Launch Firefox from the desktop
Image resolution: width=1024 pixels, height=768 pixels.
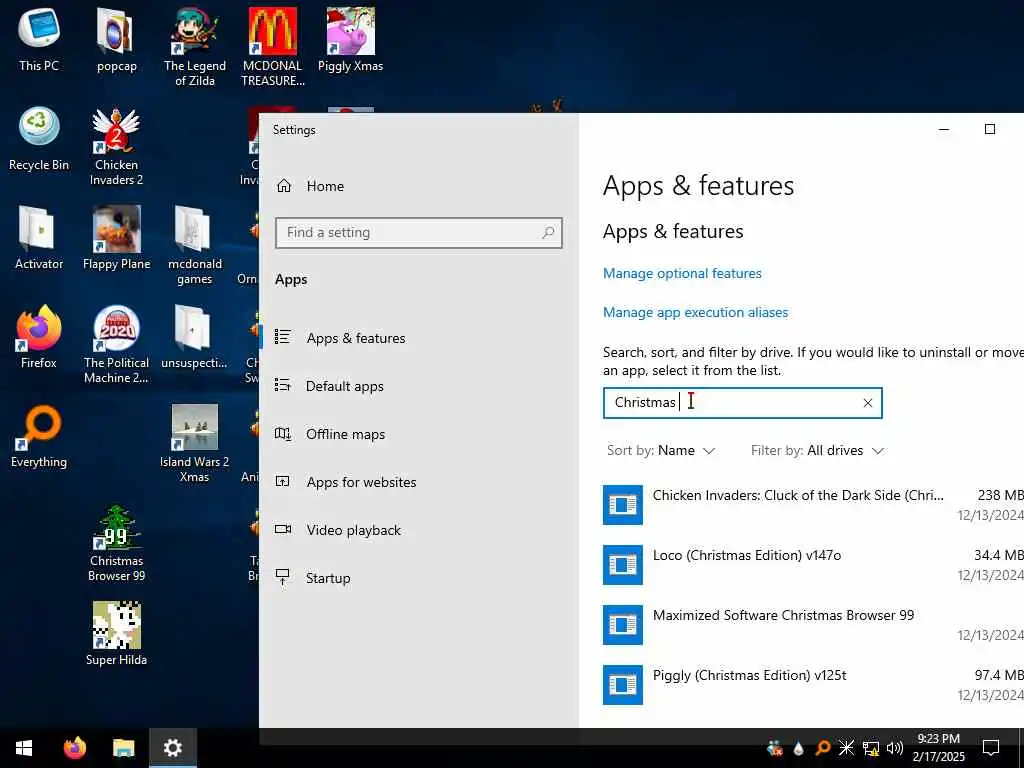pos(39,337)
